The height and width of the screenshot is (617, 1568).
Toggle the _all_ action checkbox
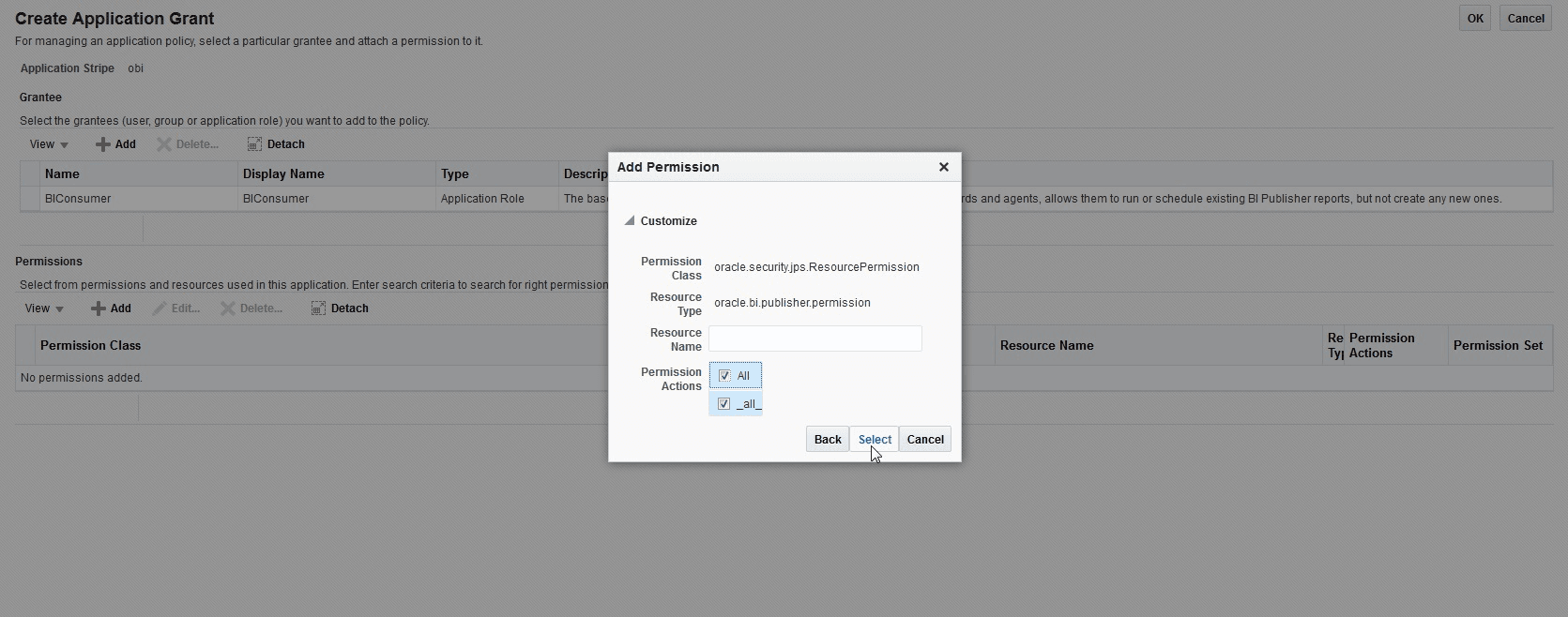[x=723, y=404]
